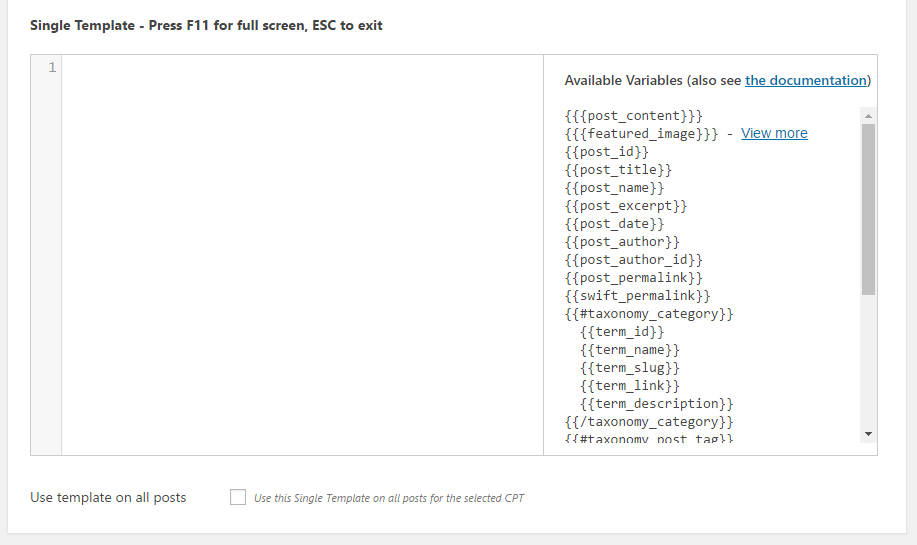Click inside the Single Template code editor
The width and height of the screenshot is (917, 545).
click(302, 255)
